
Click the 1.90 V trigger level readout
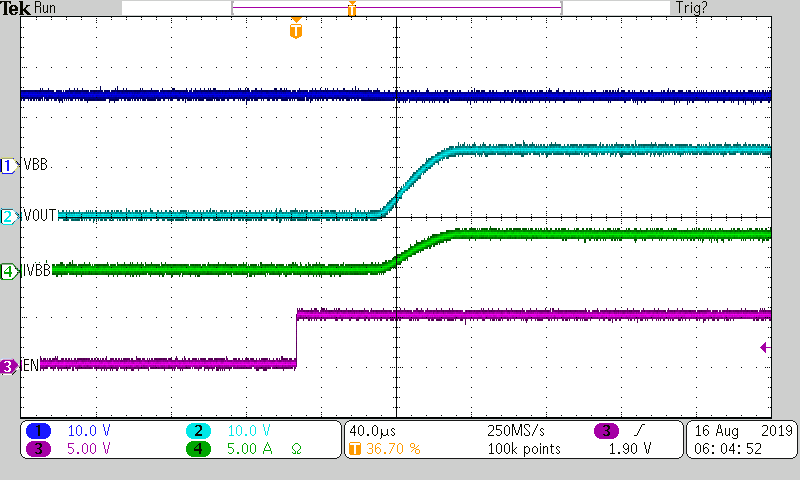click(630, 448)
